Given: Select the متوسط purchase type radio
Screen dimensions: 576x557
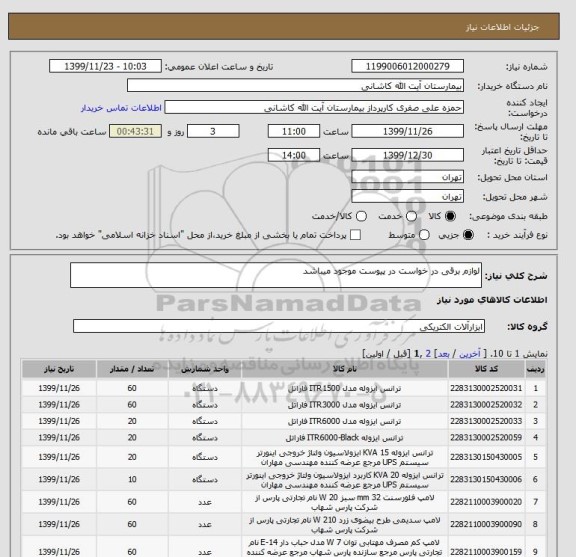Looking at the screenshot, I should click(x=424, y=235).
